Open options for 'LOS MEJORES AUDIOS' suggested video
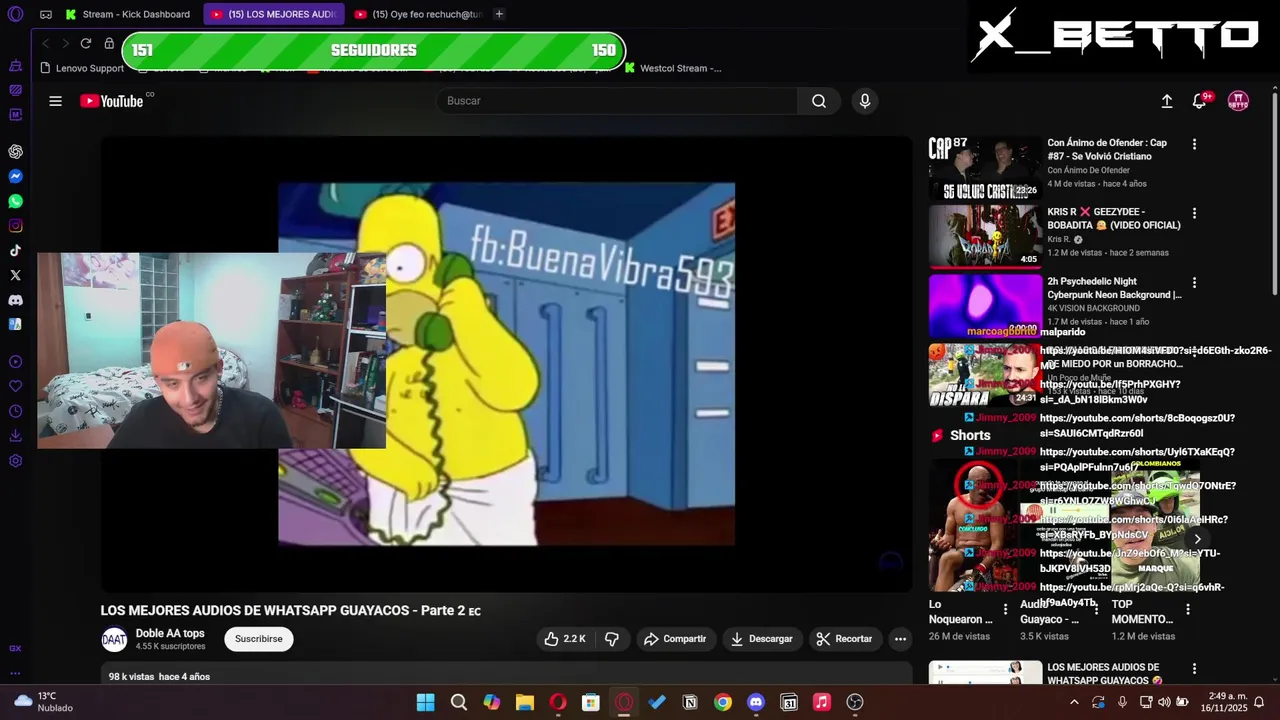 click(x=1194, y=669)
